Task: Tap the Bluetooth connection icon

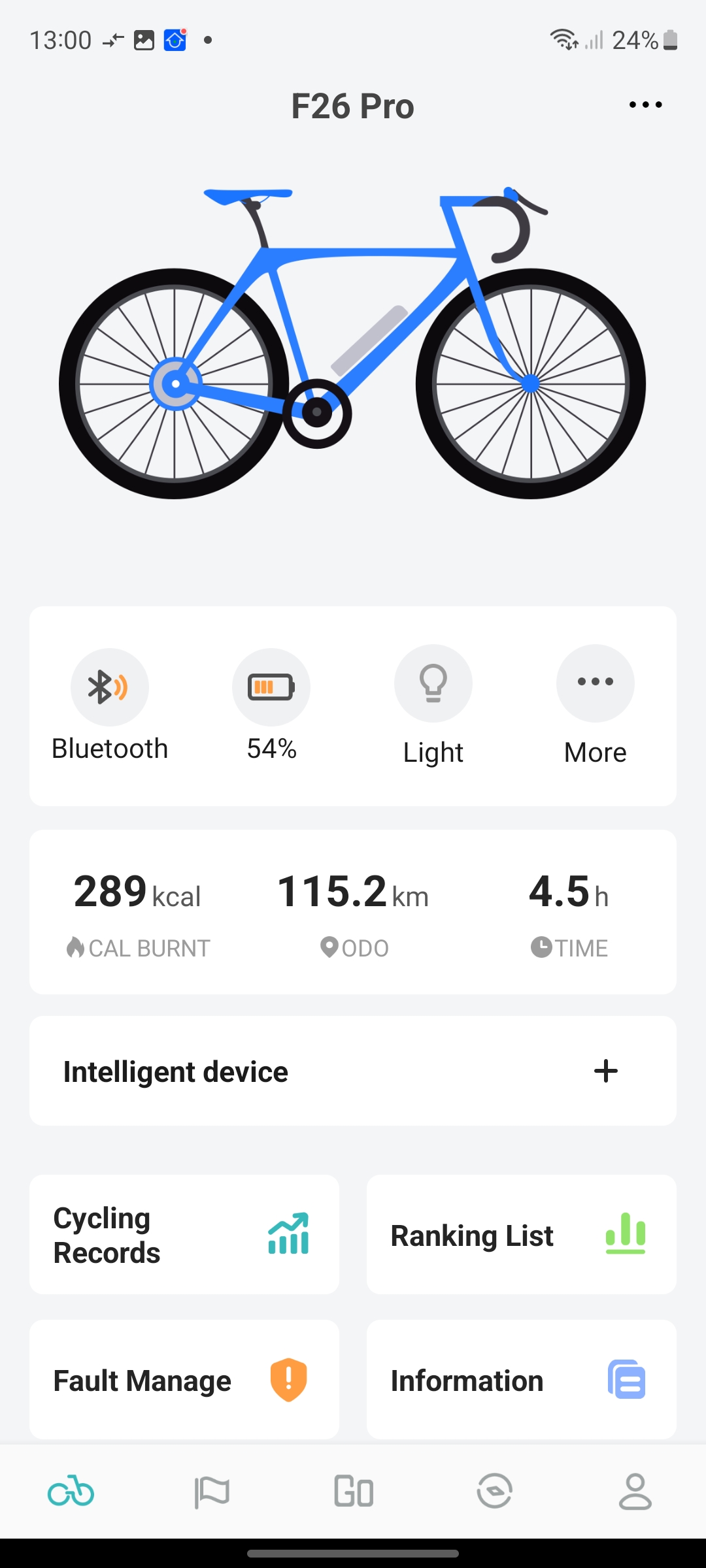Action: coord(110,687)
